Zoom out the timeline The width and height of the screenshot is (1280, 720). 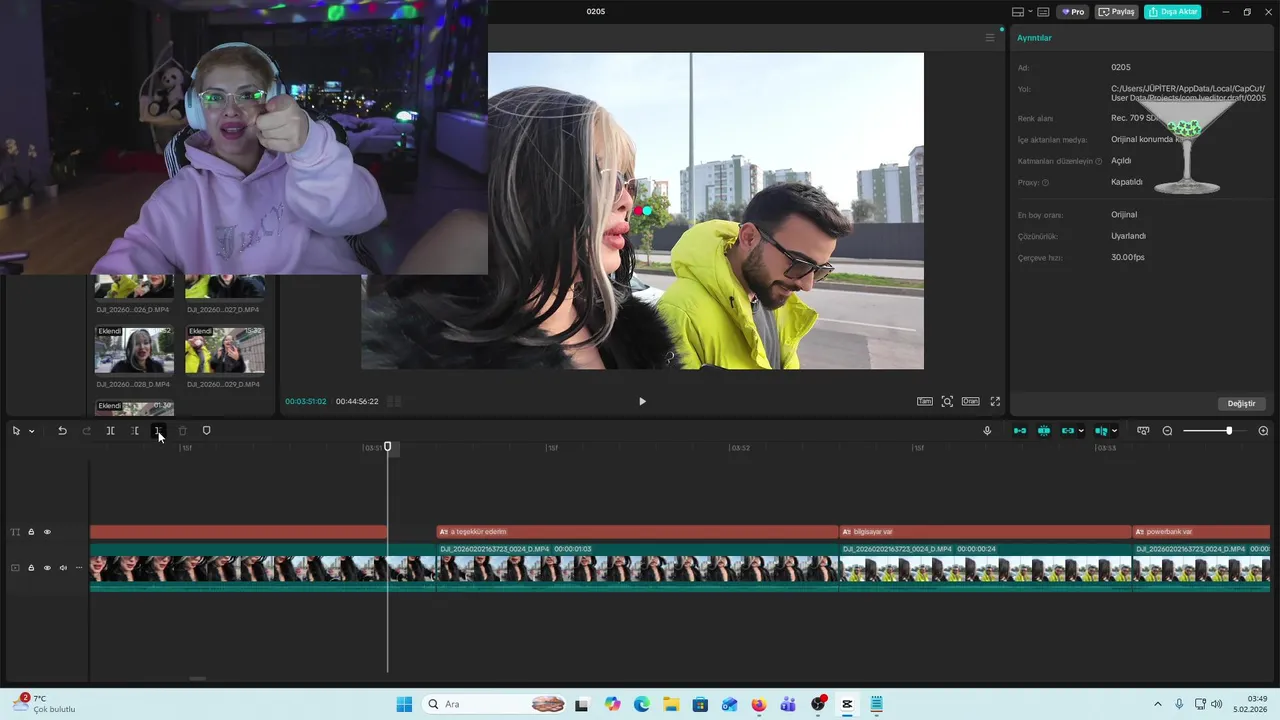1167,431
